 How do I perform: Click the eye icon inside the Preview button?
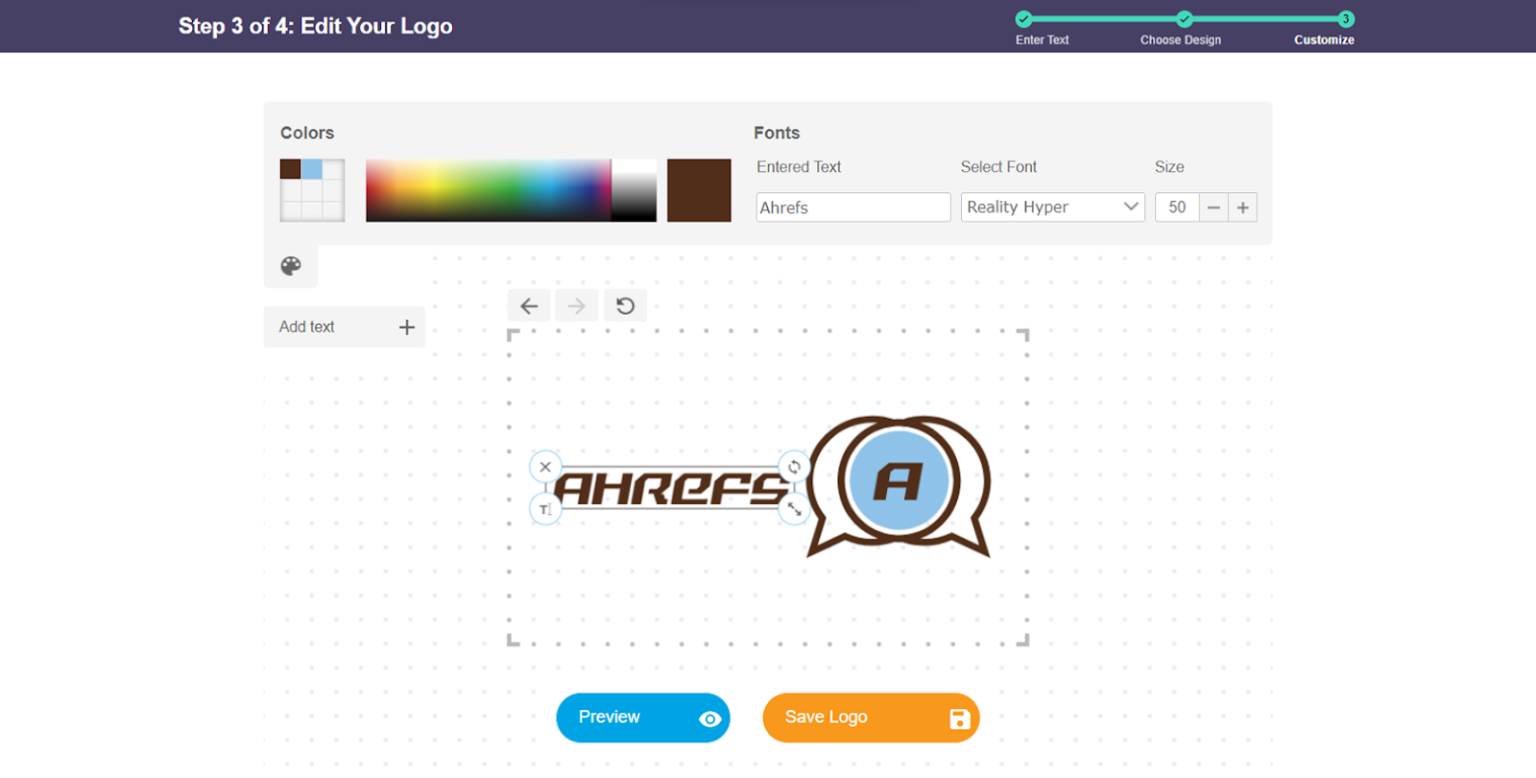tap(710, 717)
